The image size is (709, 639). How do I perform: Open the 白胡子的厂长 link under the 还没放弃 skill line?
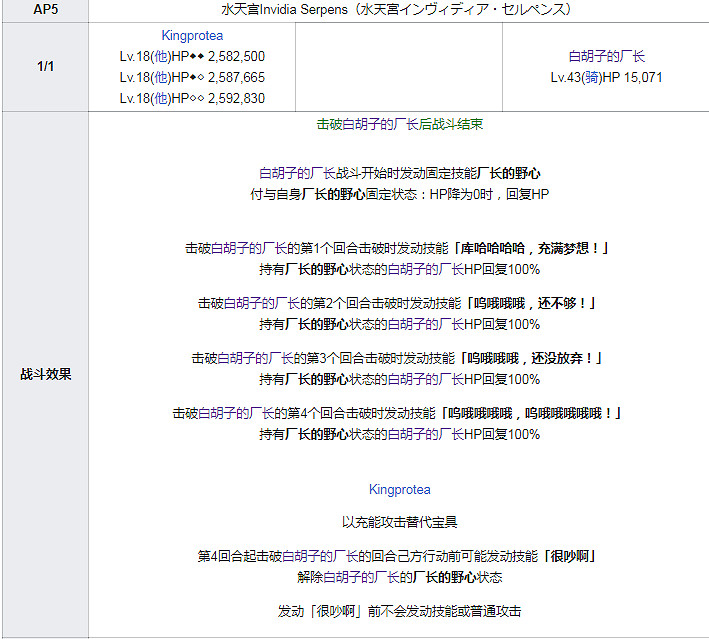pos(426,379)
